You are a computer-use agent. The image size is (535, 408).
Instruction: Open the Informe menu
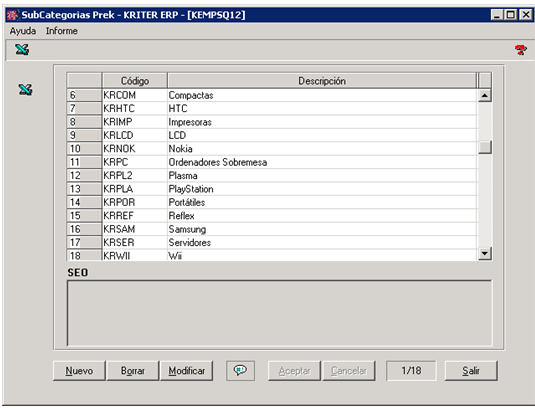62,31
